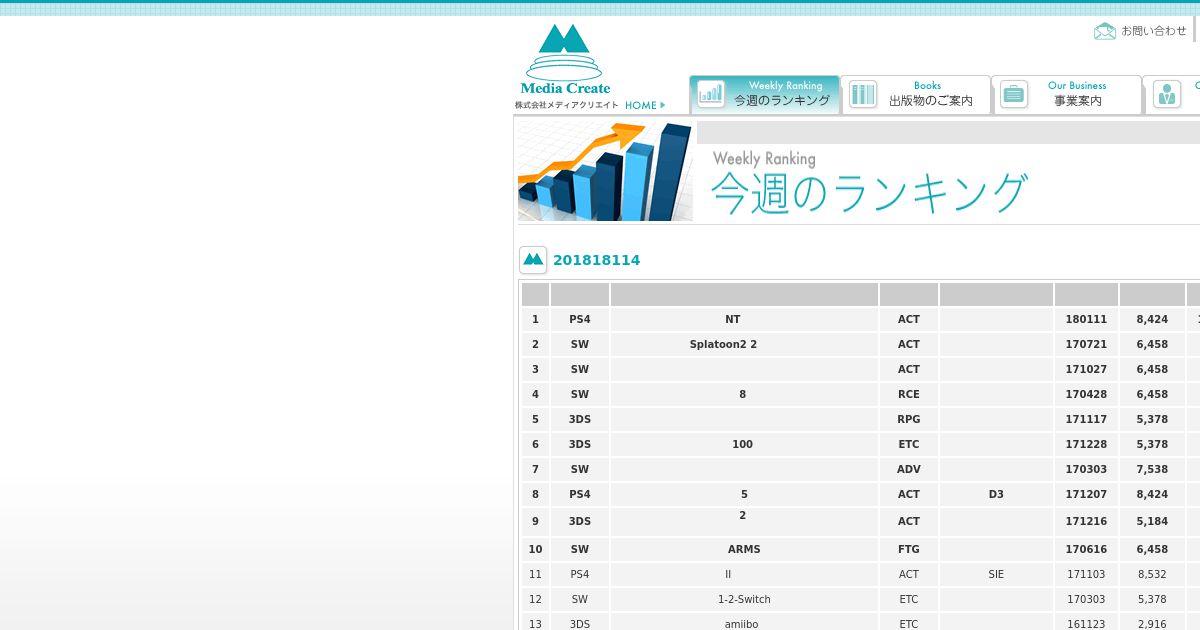The height and width of the screenshot is (630, 1200).
Task: Open the HOME link beside the logo
Action: pyautogui.click(x=645, y=105)
